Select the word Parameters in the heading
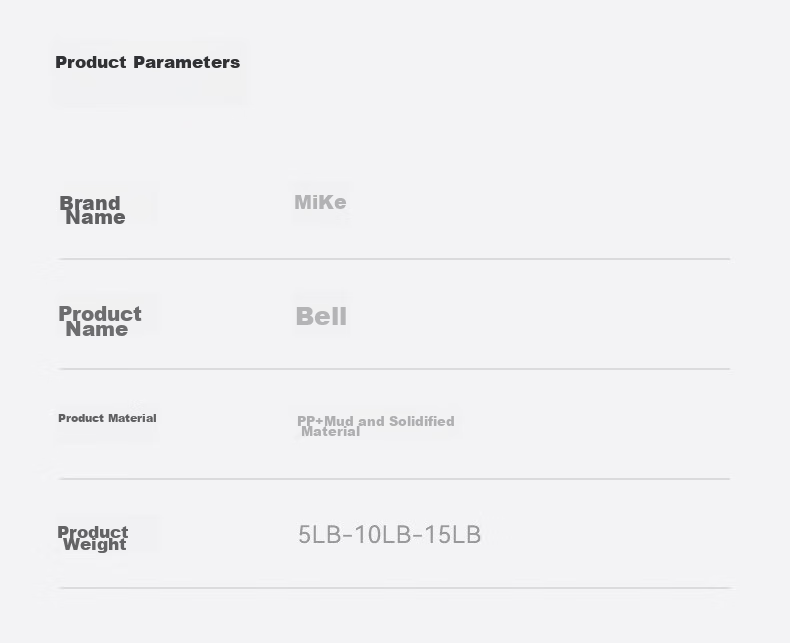 (x=186, y=62)
